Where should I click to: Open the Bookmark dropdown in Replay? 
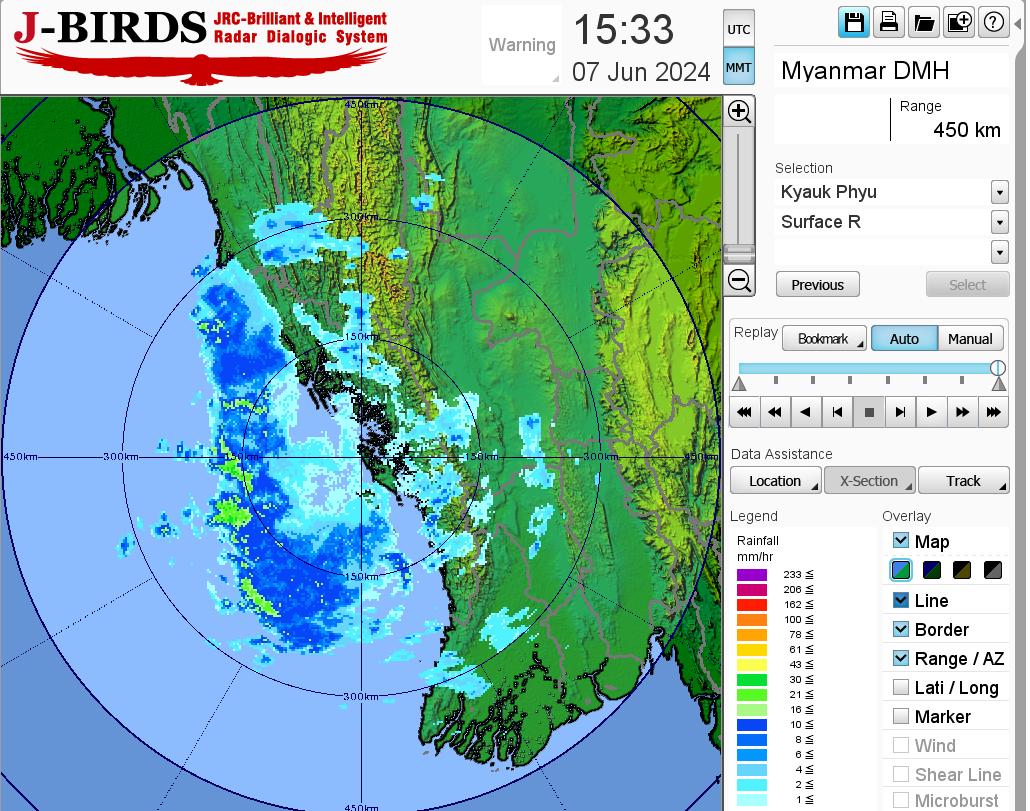point(824,339)
